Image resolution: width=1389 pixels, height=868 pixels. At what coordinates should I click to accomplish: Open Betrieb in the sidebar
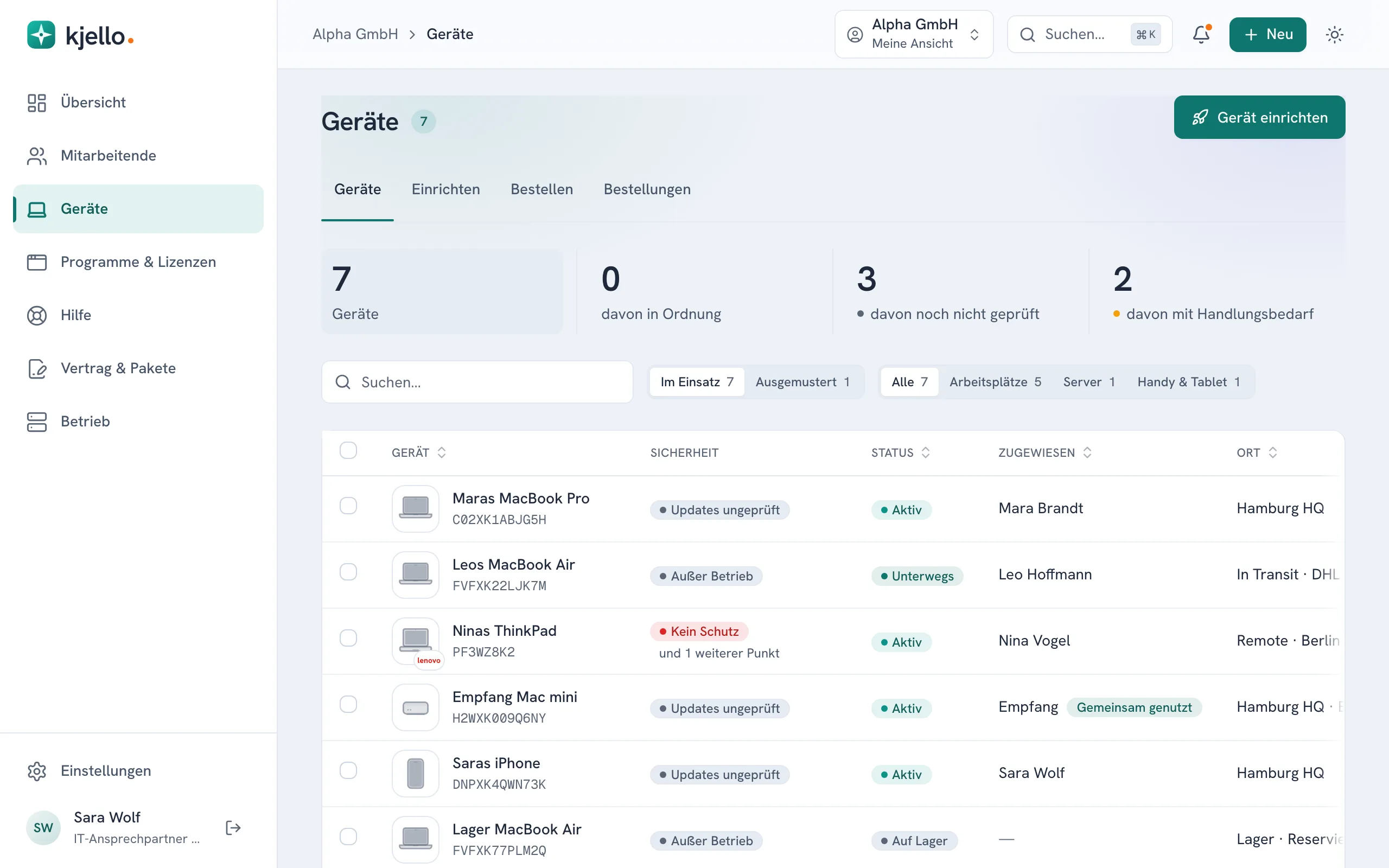click(138, 422)
